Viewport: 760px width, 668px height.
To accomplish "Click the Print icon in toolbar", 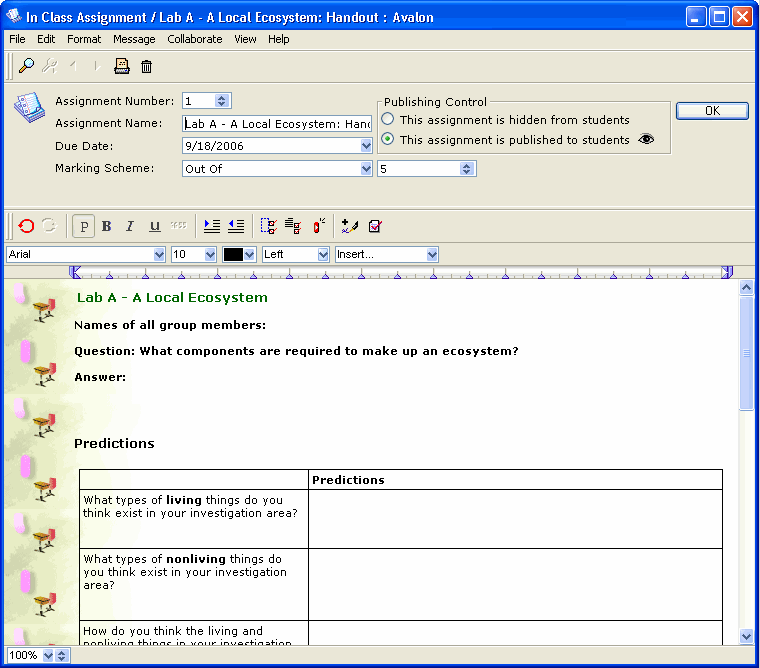I will pyautogui.click(x=122, y=66).
